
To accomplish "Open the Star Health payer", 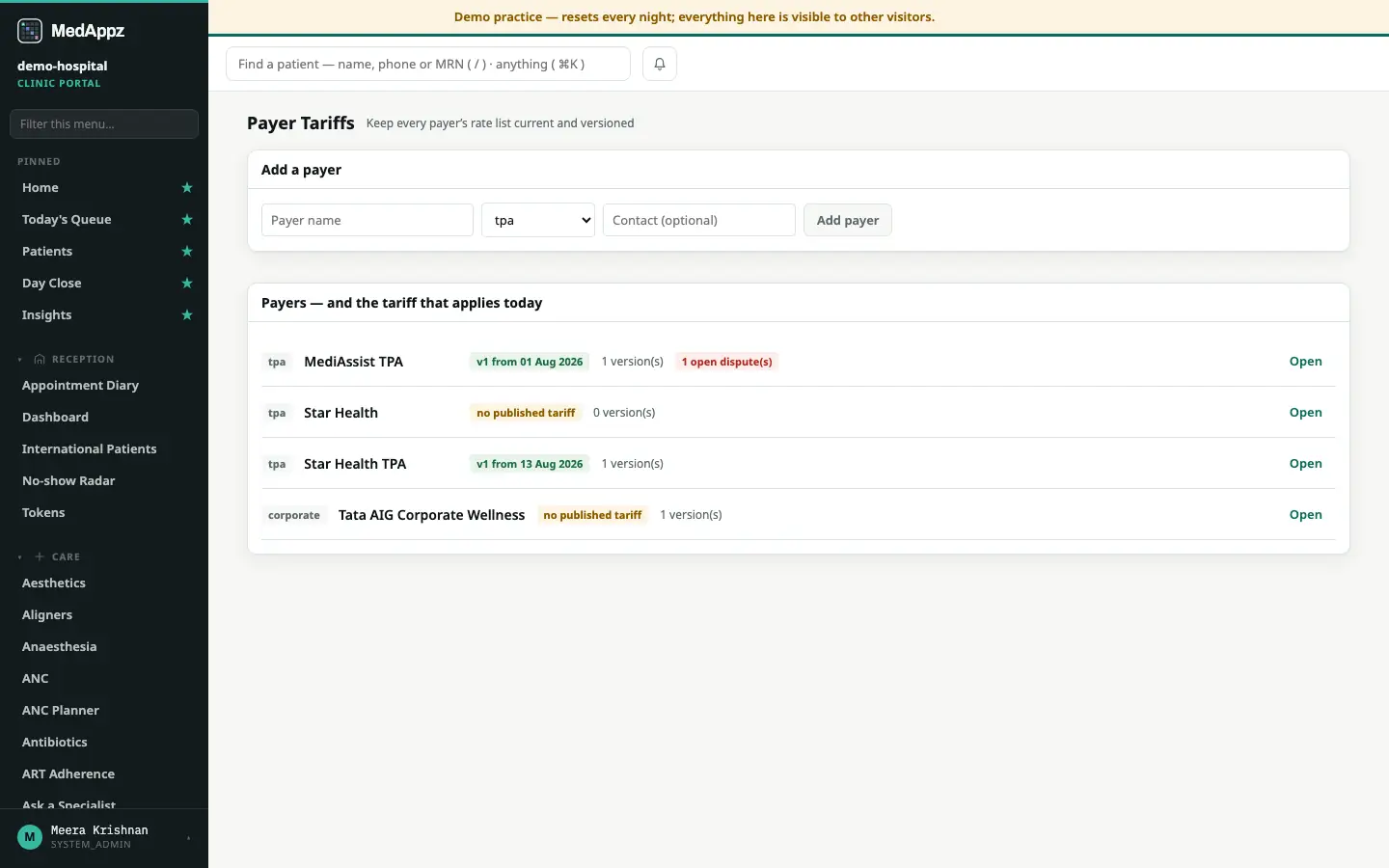I will coord(1305,413).
